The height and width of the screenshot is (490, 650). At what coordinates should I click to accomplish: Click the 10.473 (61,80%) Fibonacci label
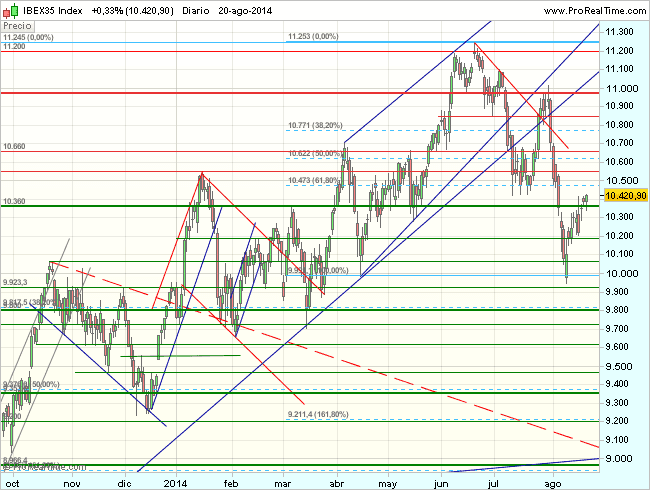pyautogui.click(x=314, y=180)
